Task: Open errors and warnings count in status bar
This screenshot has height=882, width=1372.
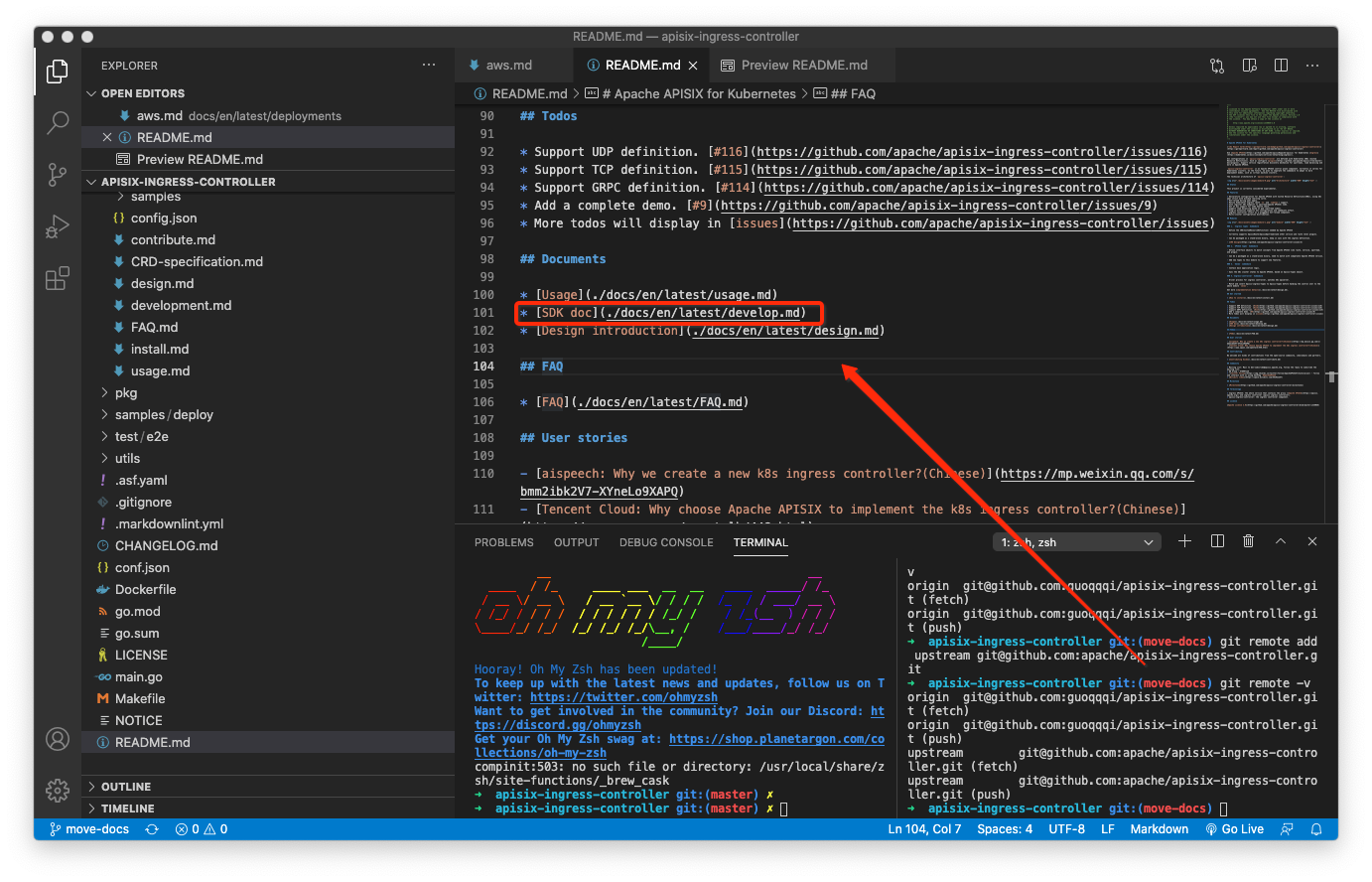Action: pos(202,829)
